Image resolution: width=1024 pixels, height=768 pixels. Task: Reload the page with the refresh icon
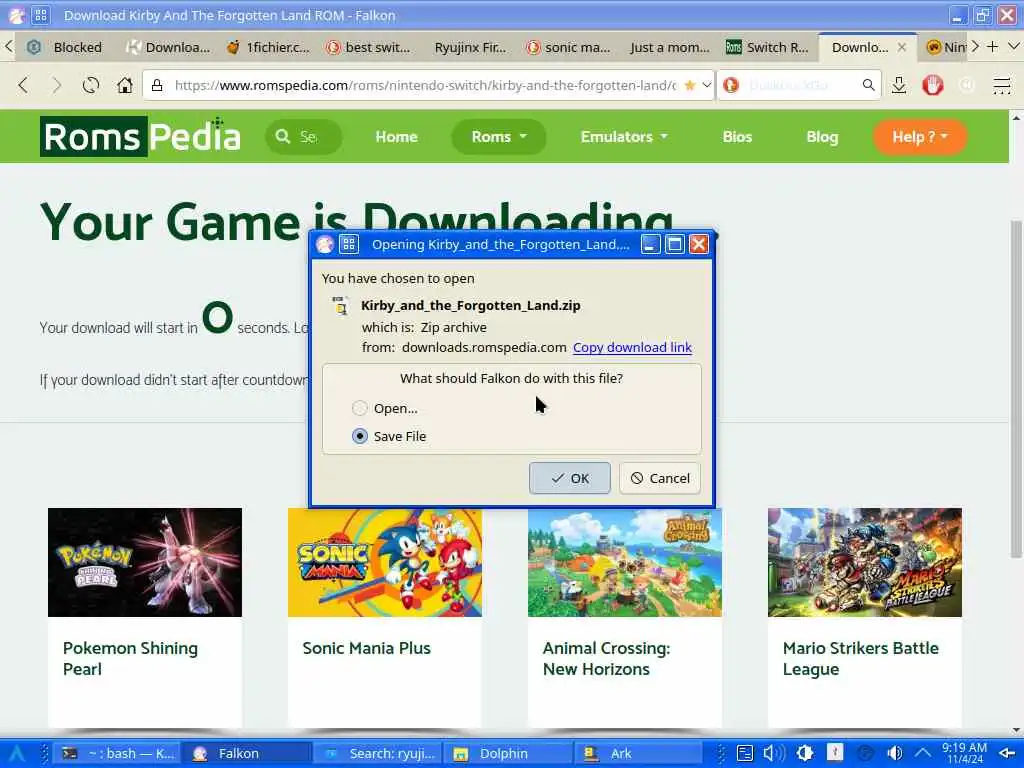(91, 85)
